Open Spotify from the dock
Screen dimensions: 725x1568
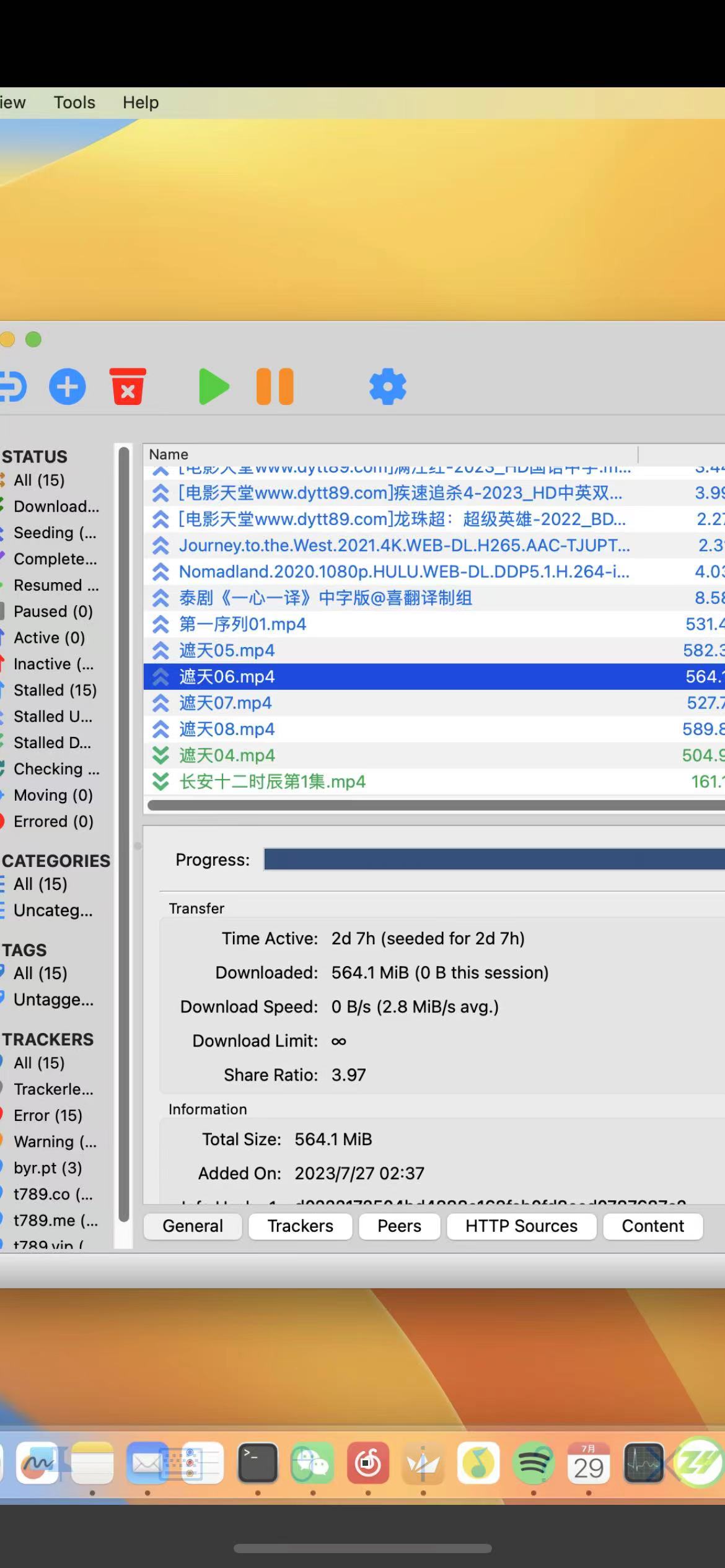point(533,1464)
